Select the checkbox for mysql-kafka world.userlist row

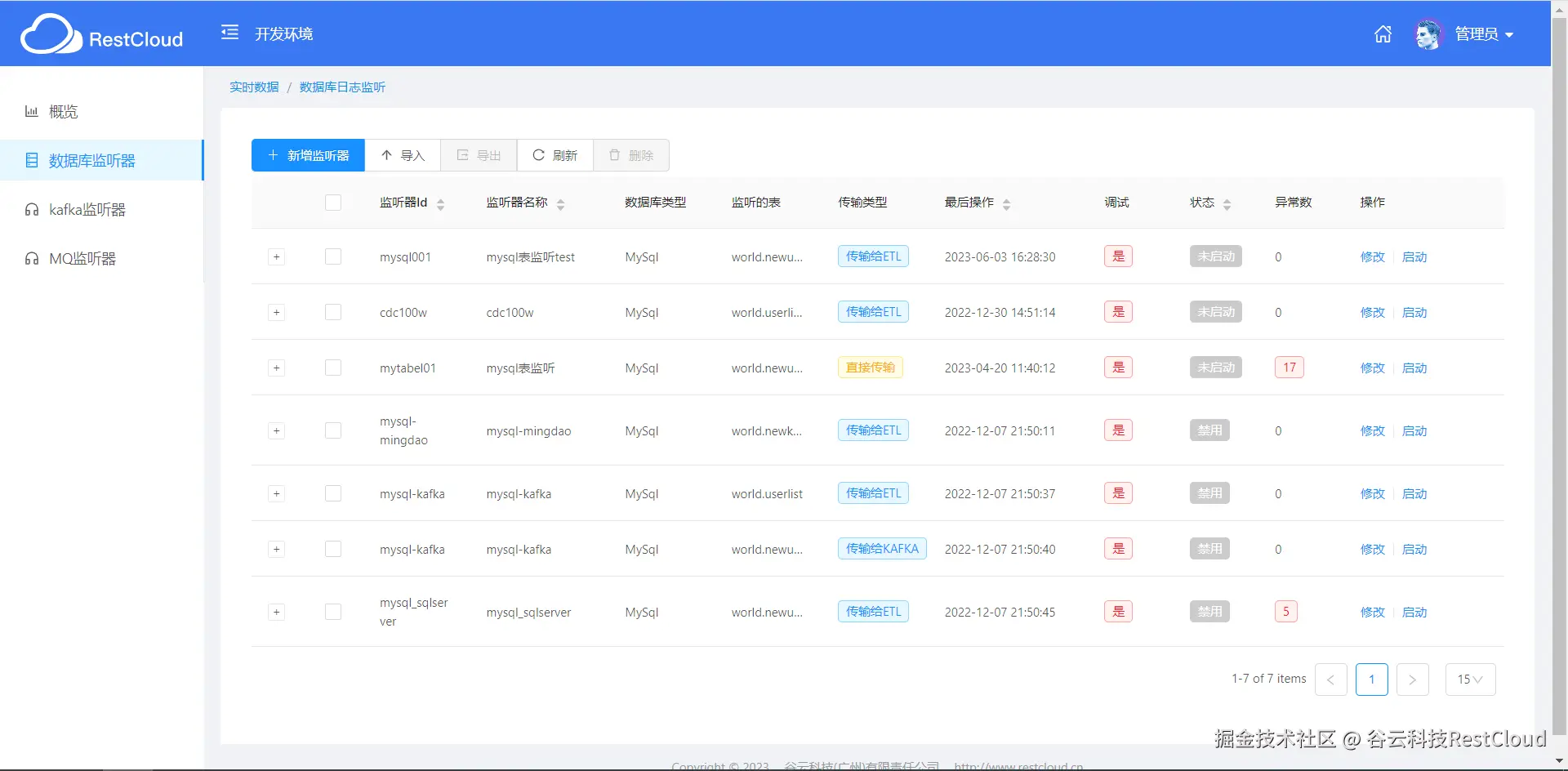[x=333, y=493]
